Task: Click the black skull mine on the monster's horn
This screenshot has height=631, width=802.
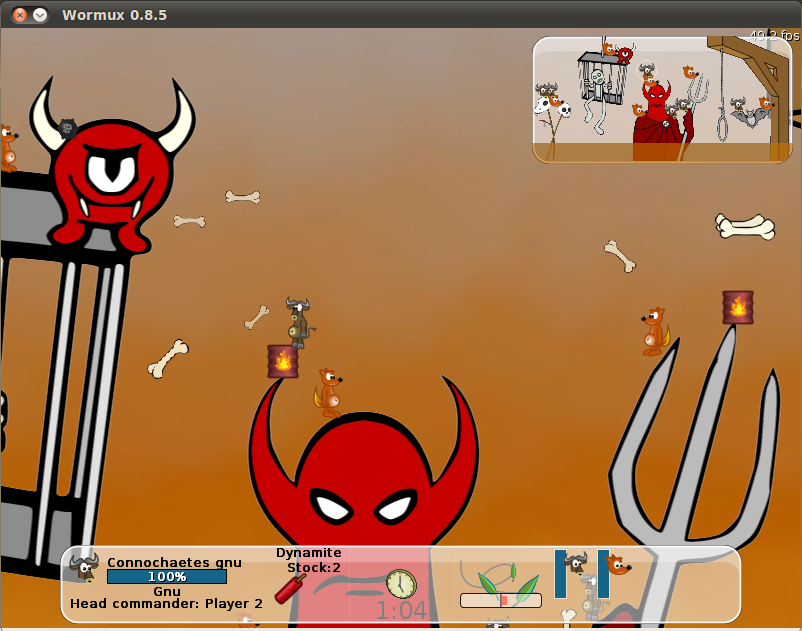Action: (67, 128)
